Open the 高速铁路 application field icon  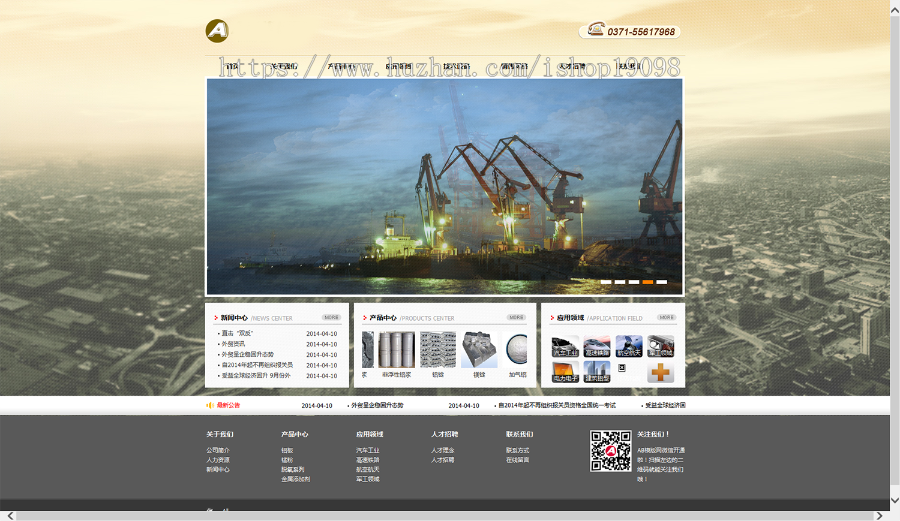pos(597,347)
